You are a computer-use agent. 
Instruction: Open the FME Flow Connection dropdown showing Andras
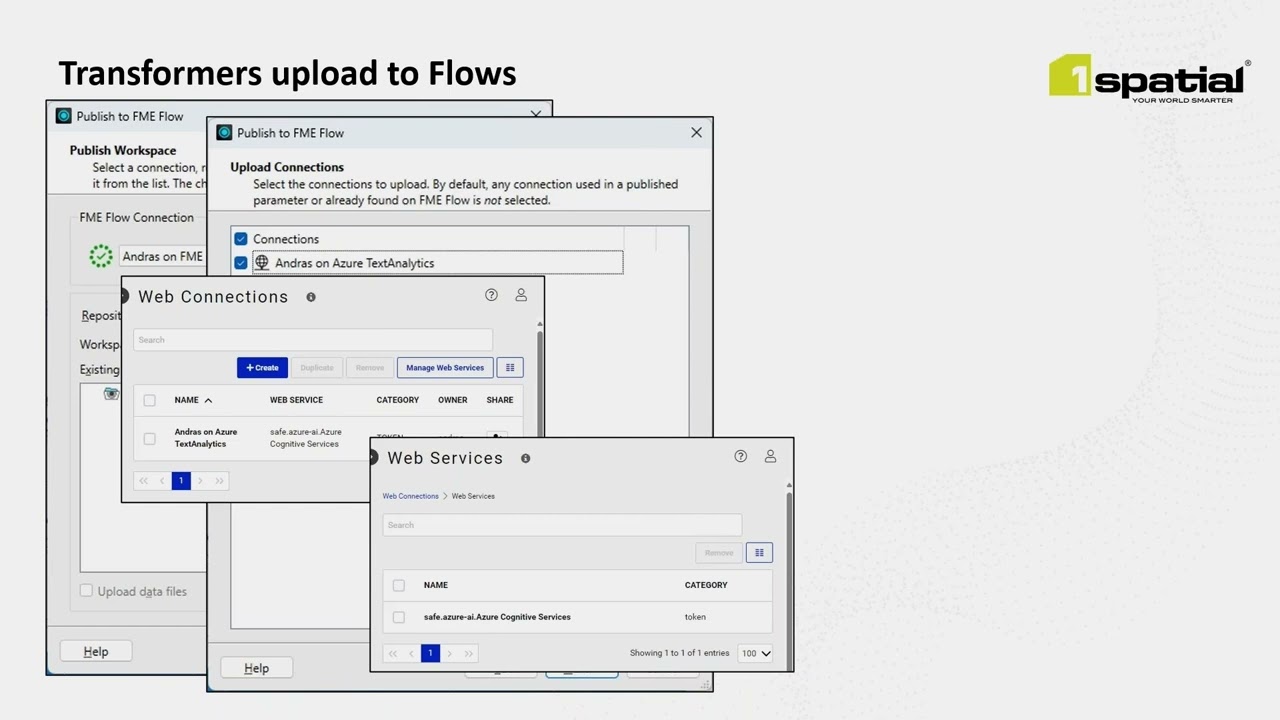(162, 256)
